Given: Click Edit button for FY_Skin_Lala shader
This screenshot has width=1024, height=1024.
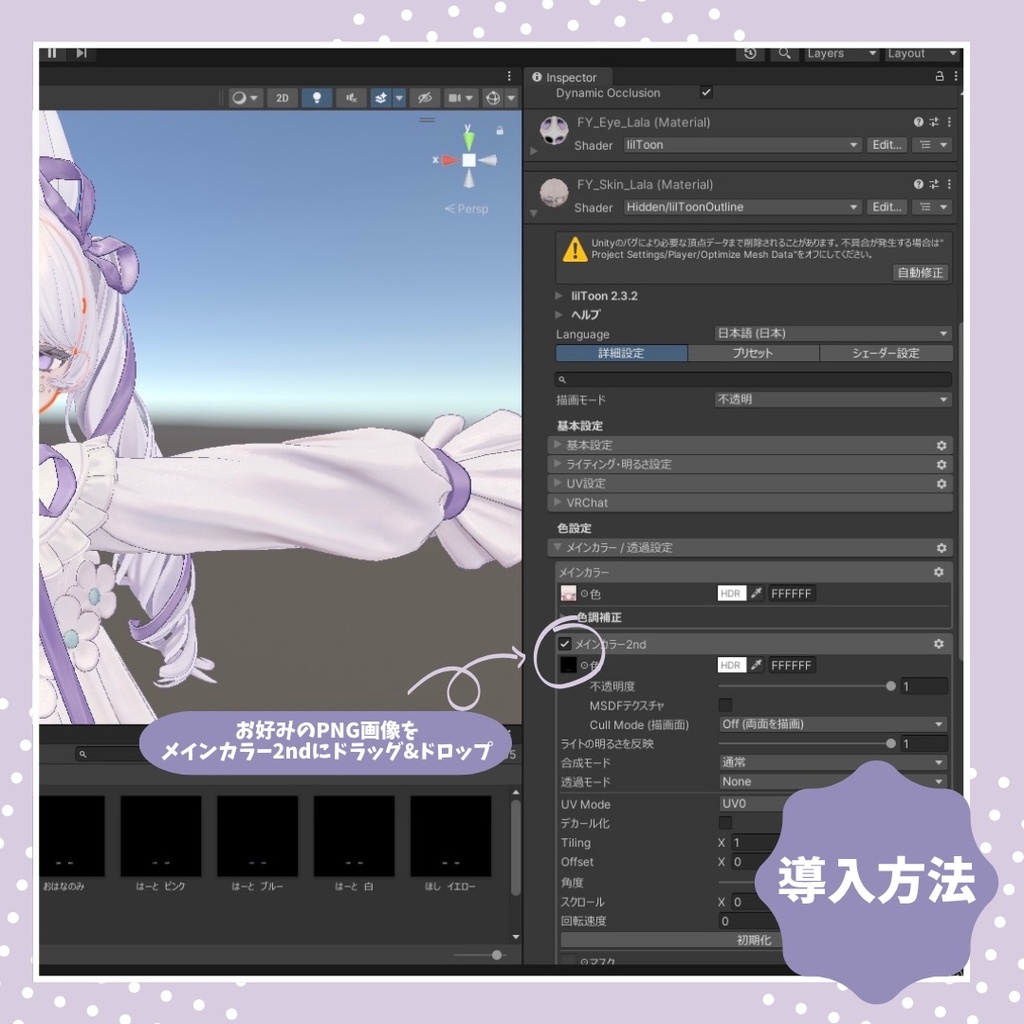Looking at the screenshot, I should (886, 207).
